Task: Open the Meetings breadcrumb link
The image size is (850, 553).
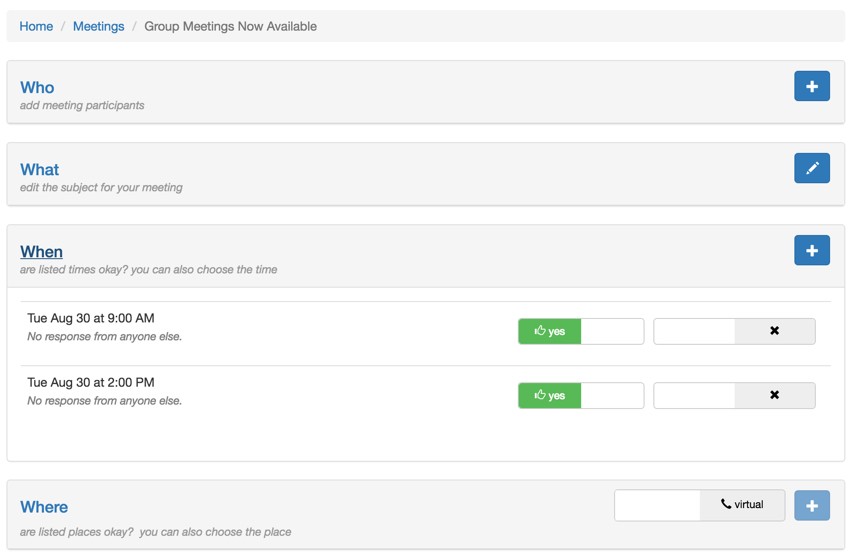Action: click(99, 26)
